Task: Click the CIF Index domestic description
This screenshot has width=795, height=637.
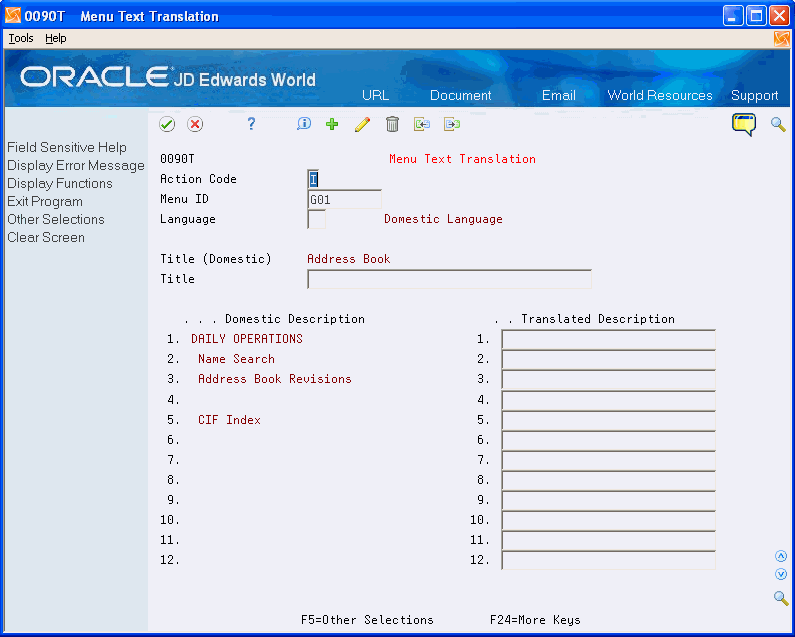Action: pos(229,420)
